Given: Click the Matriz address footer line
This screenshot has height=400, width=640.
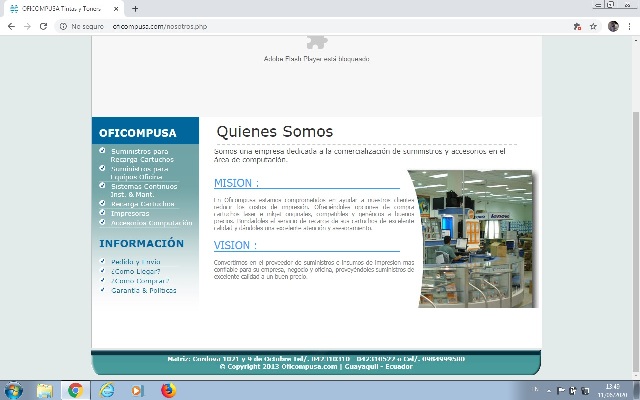Looking at the screenshot, I should 316,359.
